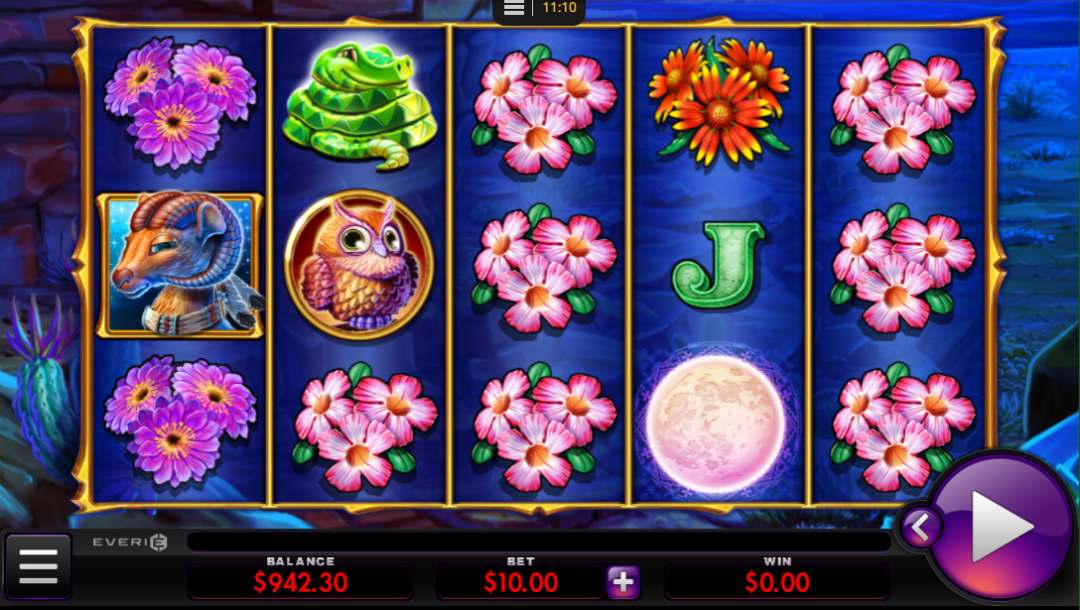Click the orange daisy flowers symbol
This screenshot has height=610, width=1080.
point(718,102)
